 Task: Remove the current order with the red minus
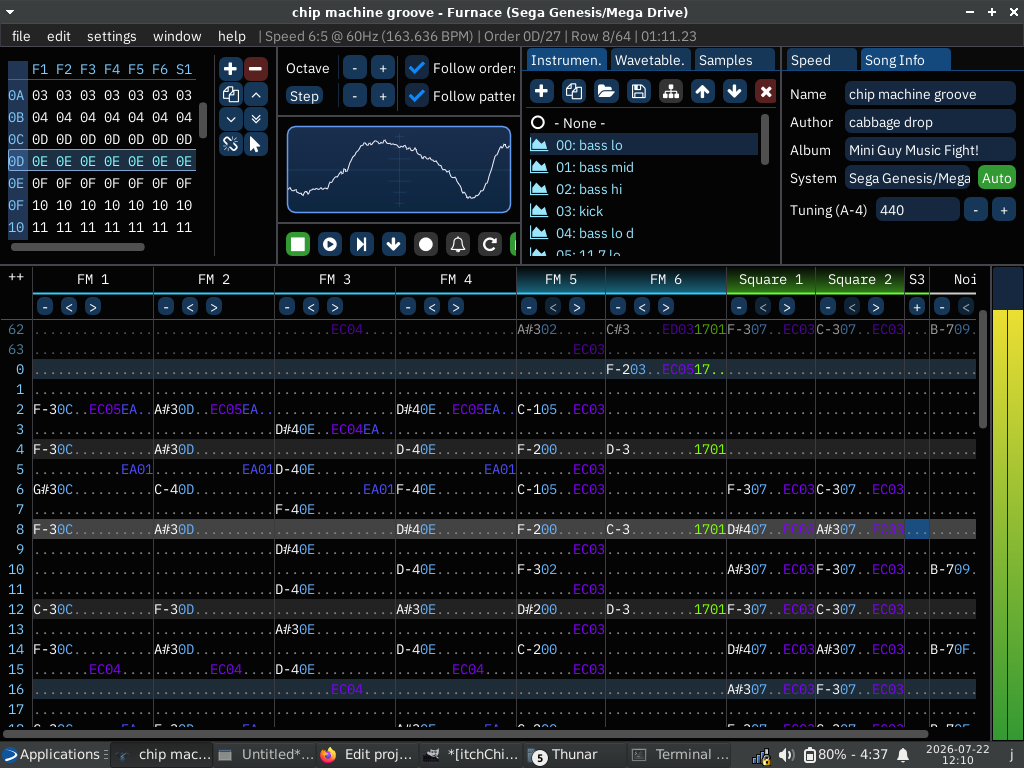(x=256, y=69)
